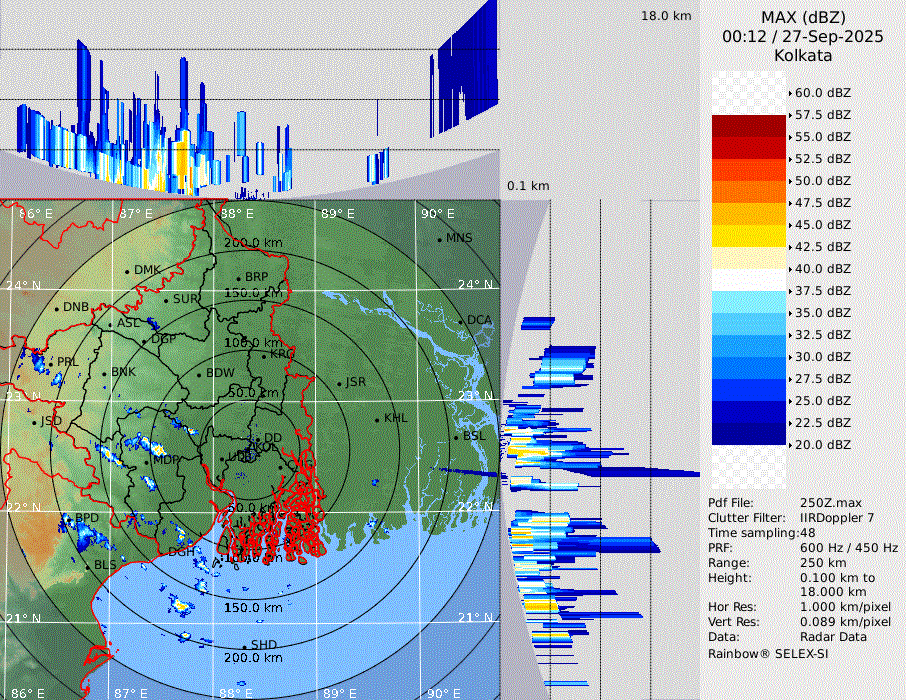This screenshot has width=906, height=700.
Task: Click the JSR station dot
Action: tap(340, 383)
